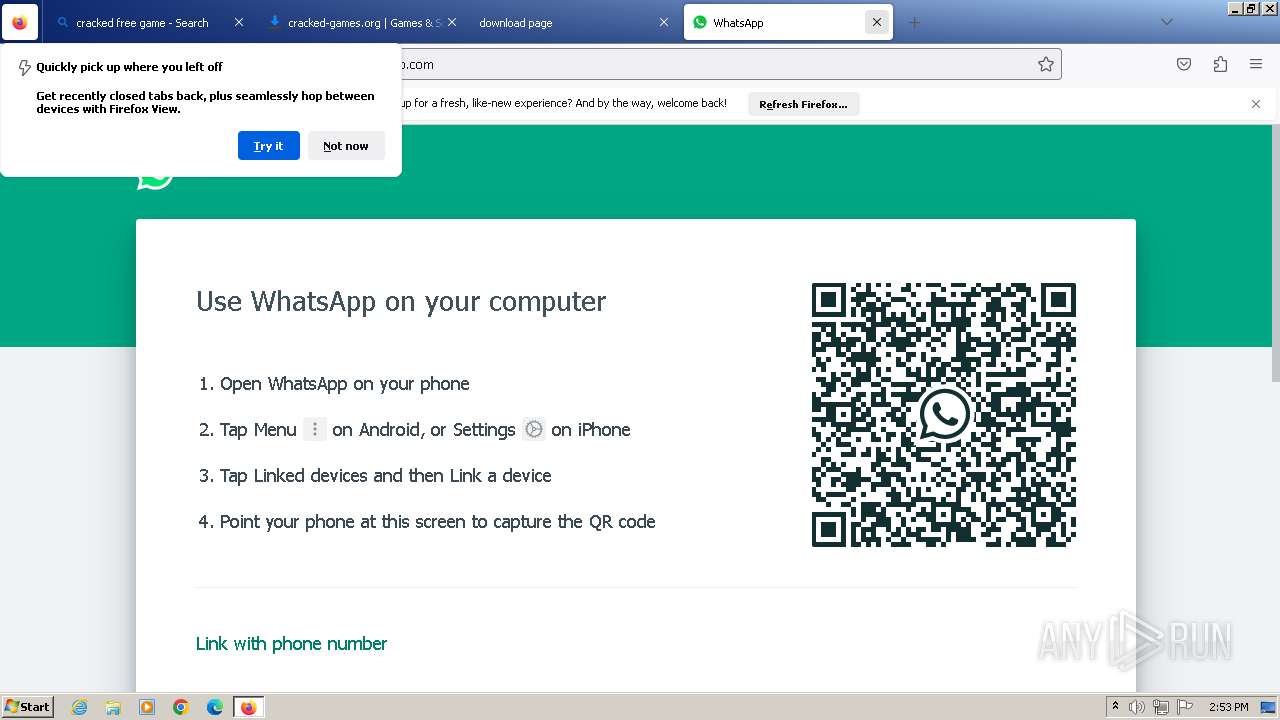The image size is (1280, 720).
Task: Click Not now in the Firefox View popup
Action: point(346,145)
